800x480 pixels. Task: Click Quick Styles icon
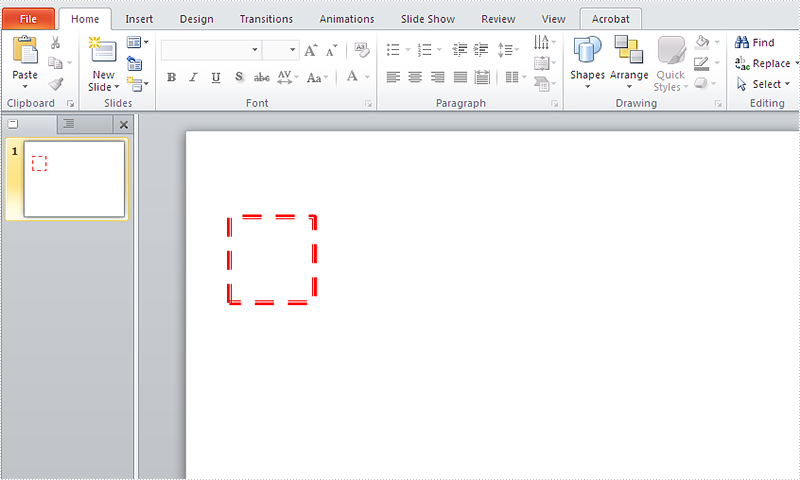click(x=671, y=50)
